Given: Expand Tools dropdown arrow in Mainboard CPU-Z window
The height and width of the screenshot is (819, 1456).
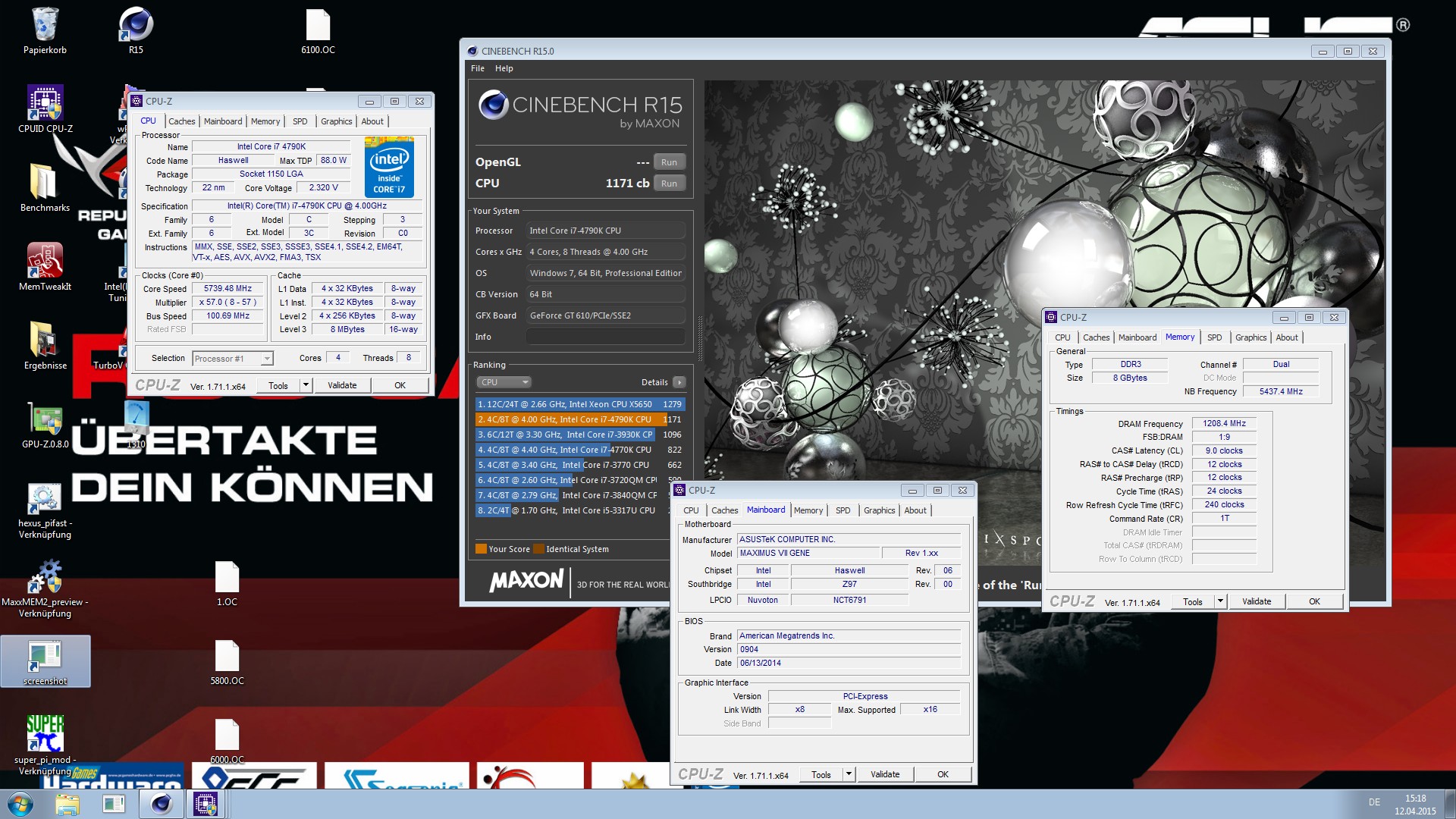Looking at the screenshot, I should 849,774.
